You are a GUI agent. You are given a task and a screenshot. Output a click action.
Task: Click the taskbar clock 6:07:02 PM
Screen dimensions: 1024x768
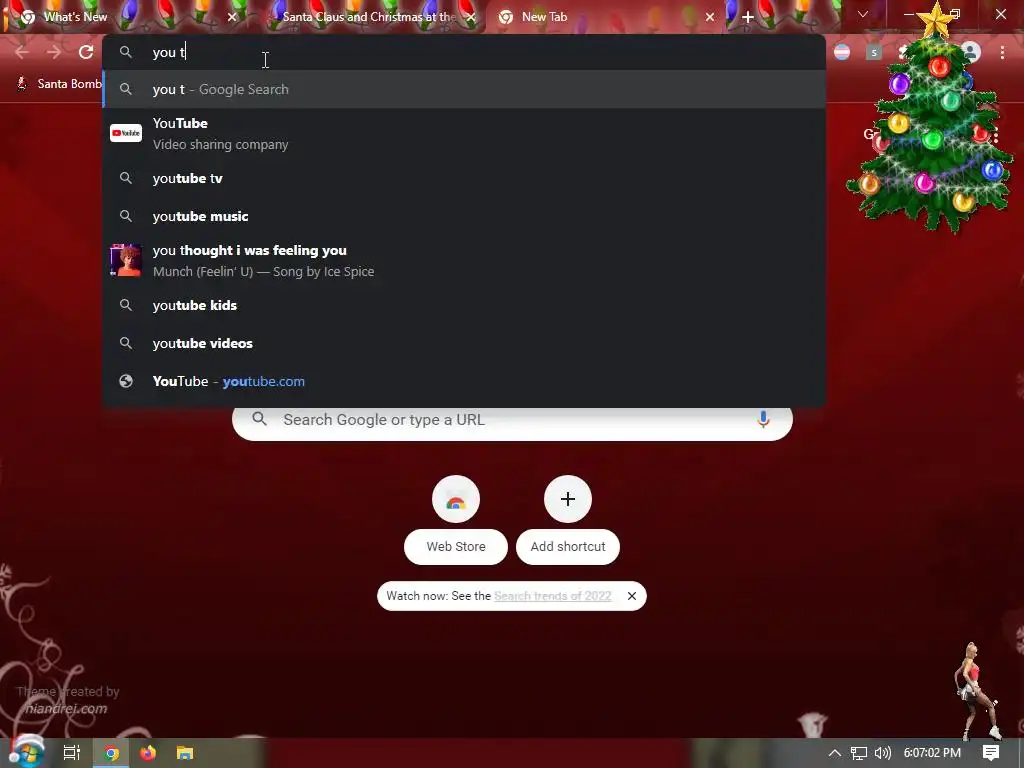click(932, 753)
